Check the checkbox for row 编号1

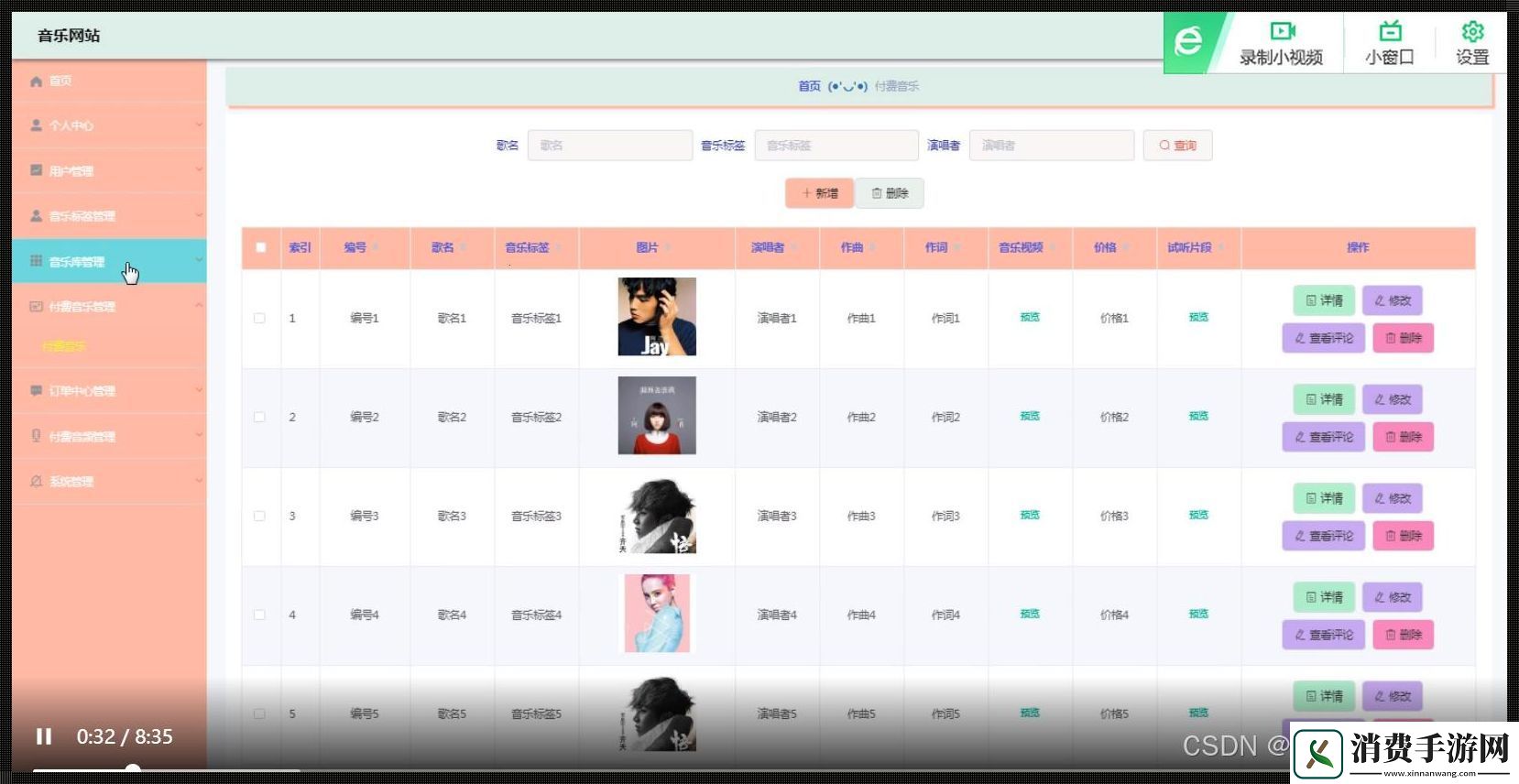(x=259, y=319)
